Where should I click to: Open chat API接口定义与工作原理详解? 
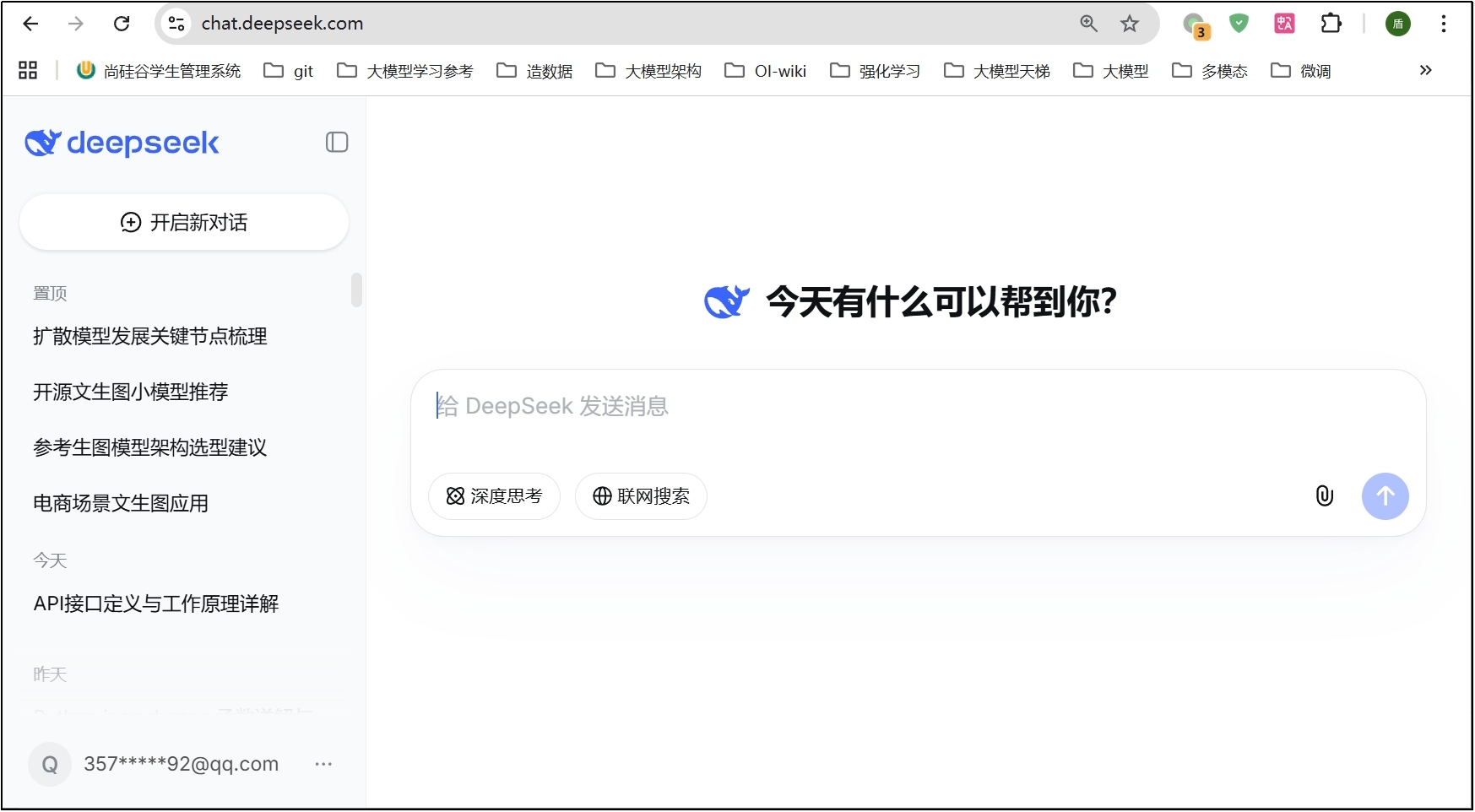click(x=156, y=604)
